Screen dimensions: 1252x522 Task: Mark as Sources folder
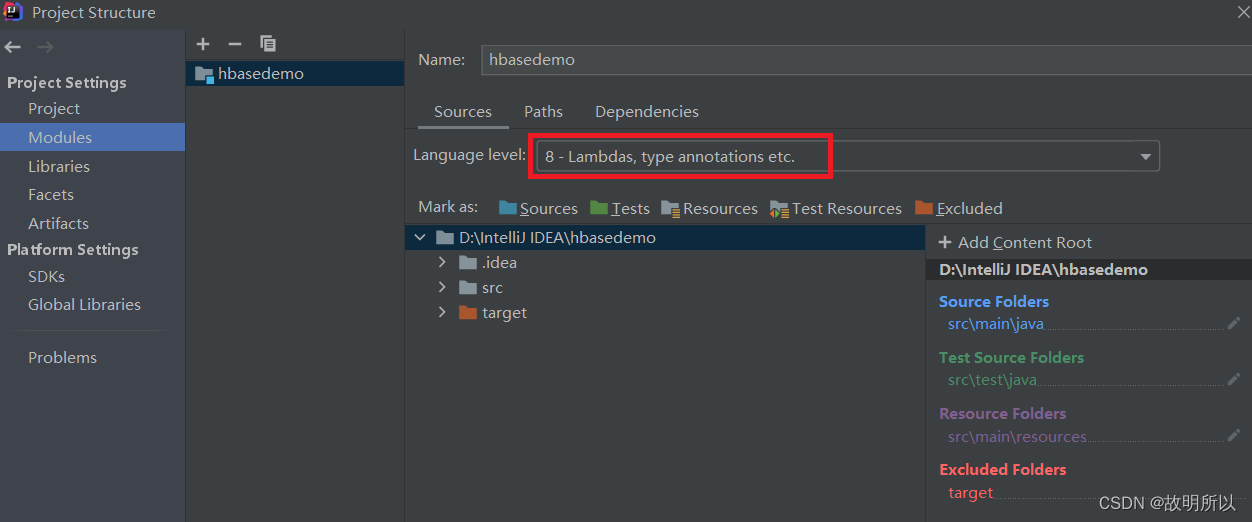click(538, 208)
